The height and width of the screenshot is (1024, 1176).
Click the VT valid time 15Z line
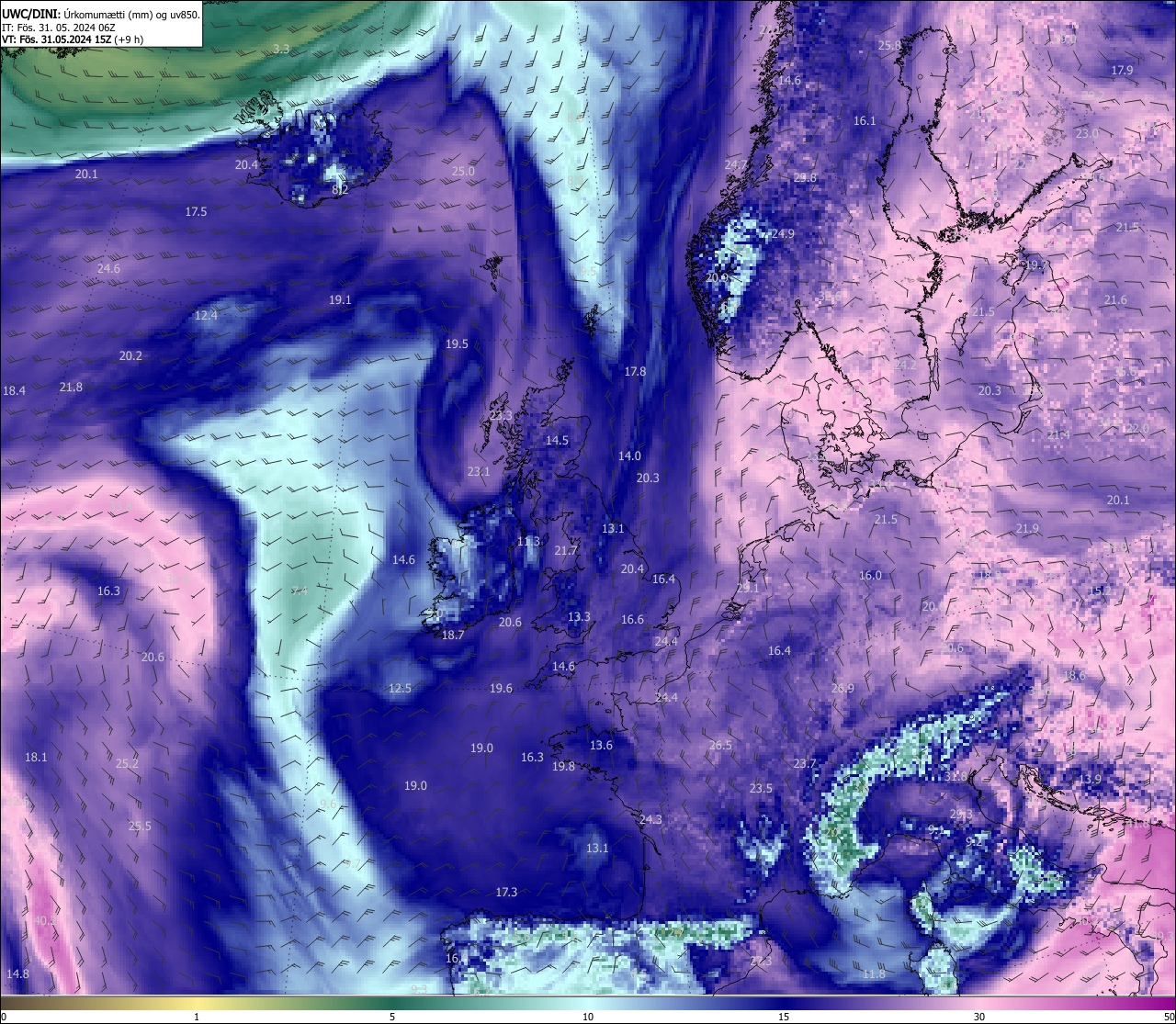click(x=73, y=39)
